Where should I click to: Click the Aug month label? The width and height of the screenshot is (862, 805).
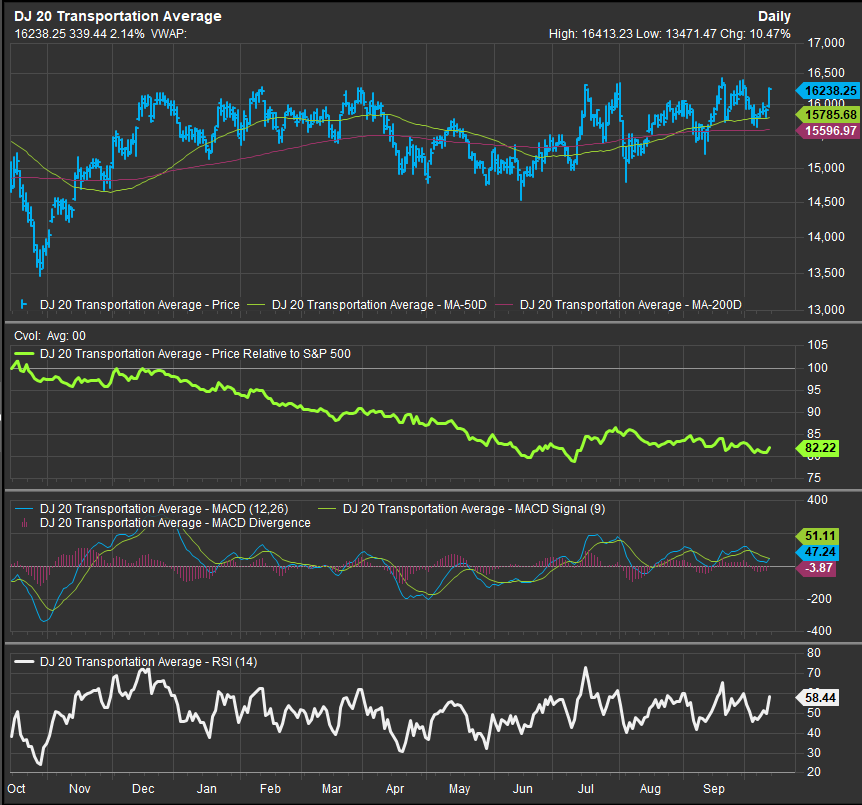[650, 789]
